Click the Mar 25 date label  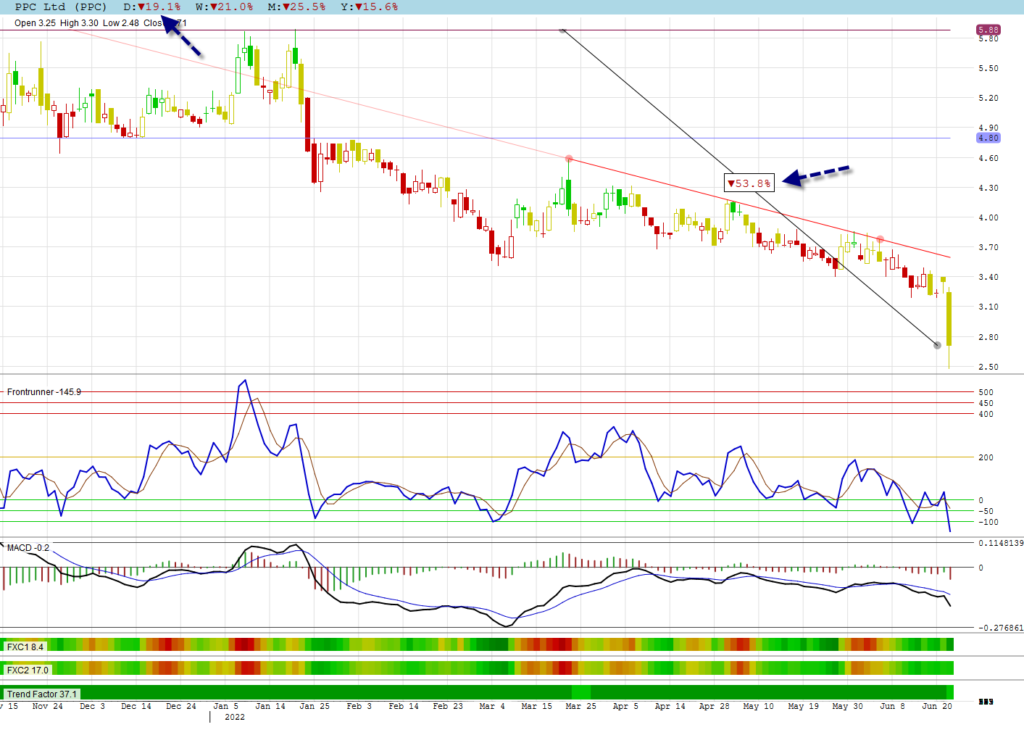581,706
